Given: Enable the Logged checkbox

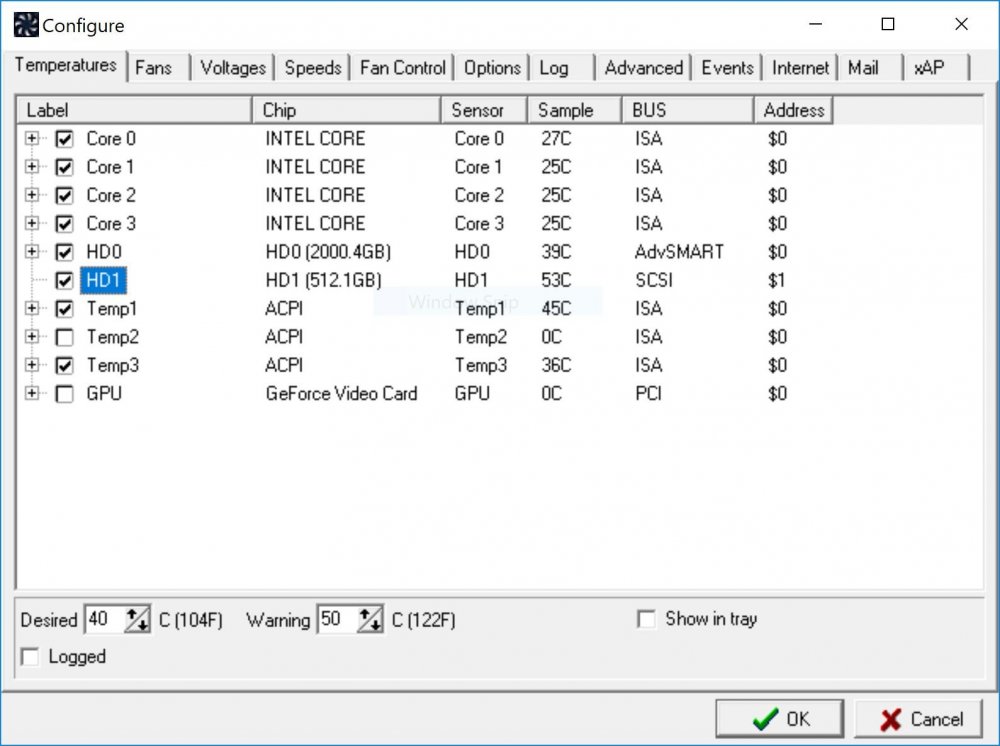Looking at the screenshot, I should [x=30, y=657].
